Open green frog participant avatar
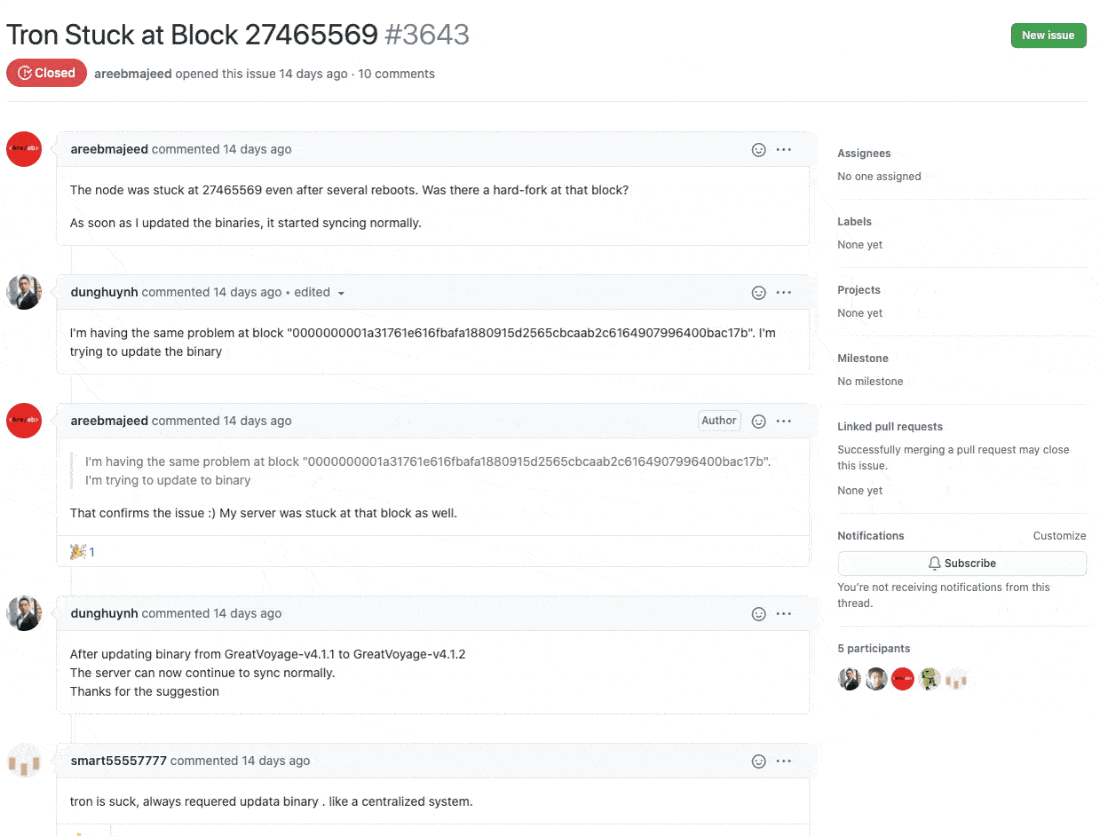 pos(930,679)
